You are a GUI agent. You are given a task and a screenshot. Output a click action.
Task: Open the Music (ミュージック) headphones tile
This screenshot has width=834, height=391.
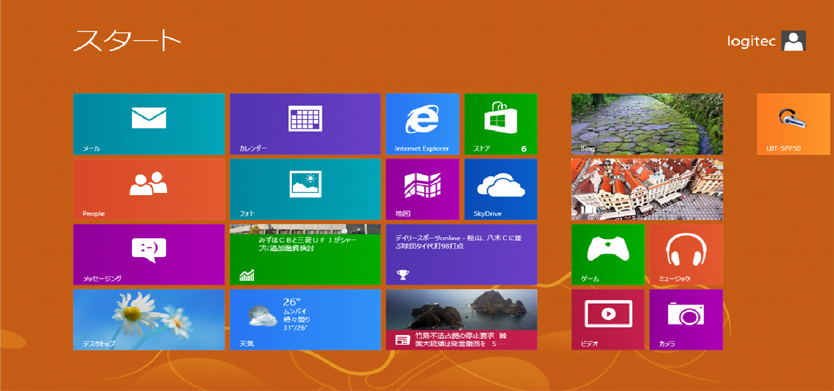(x=687, y=255)
